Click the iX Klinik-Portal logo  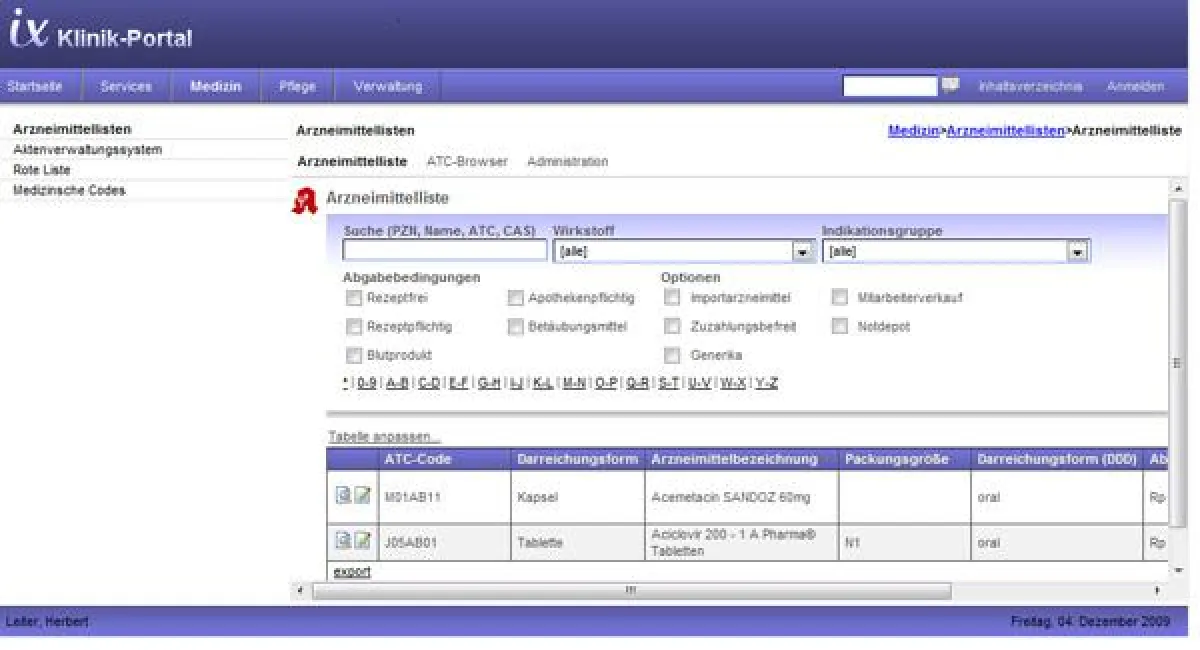click(100, 35)
